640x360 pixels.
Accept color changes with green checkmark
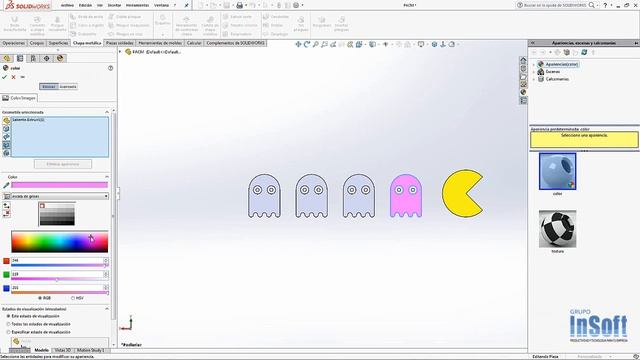pyautogui.click(x=4, y=77)
